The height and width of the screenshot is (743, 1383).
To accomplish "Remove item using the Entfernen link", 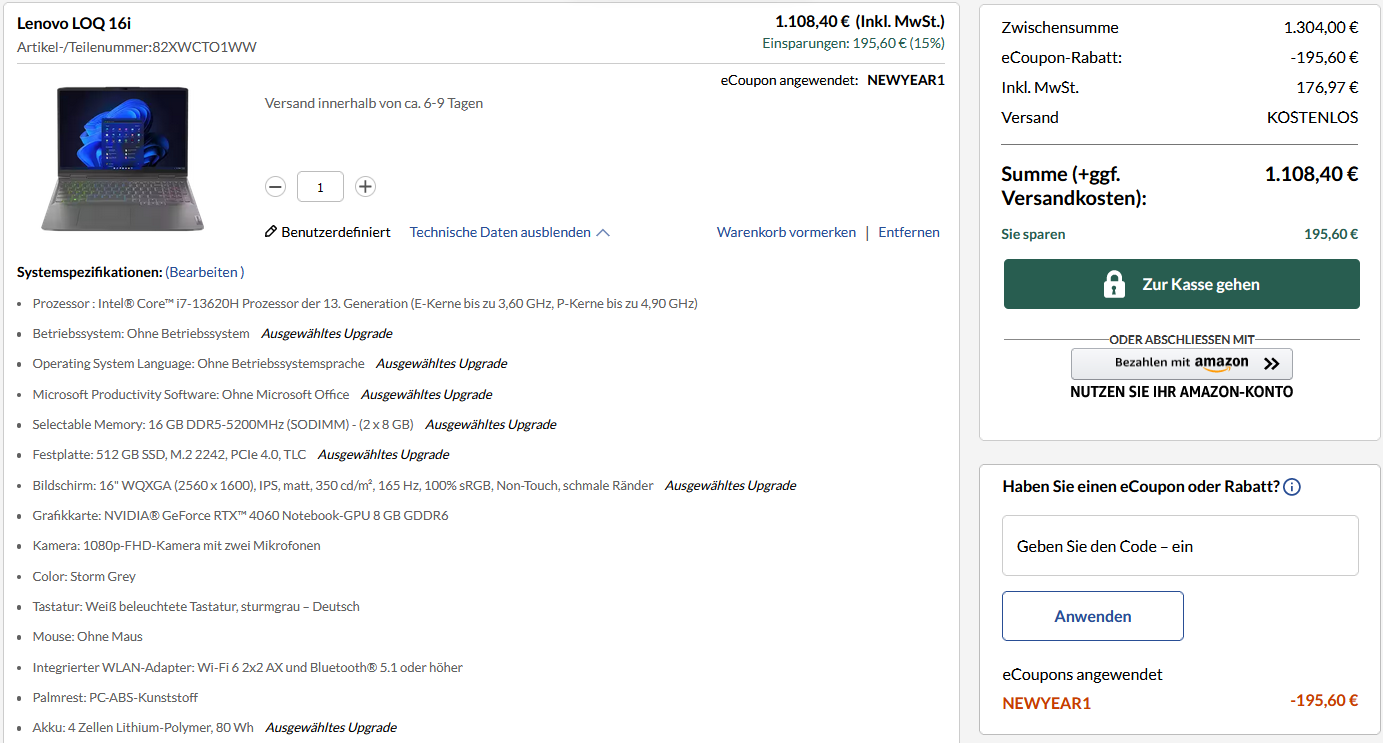I will (x=908, y=231).
